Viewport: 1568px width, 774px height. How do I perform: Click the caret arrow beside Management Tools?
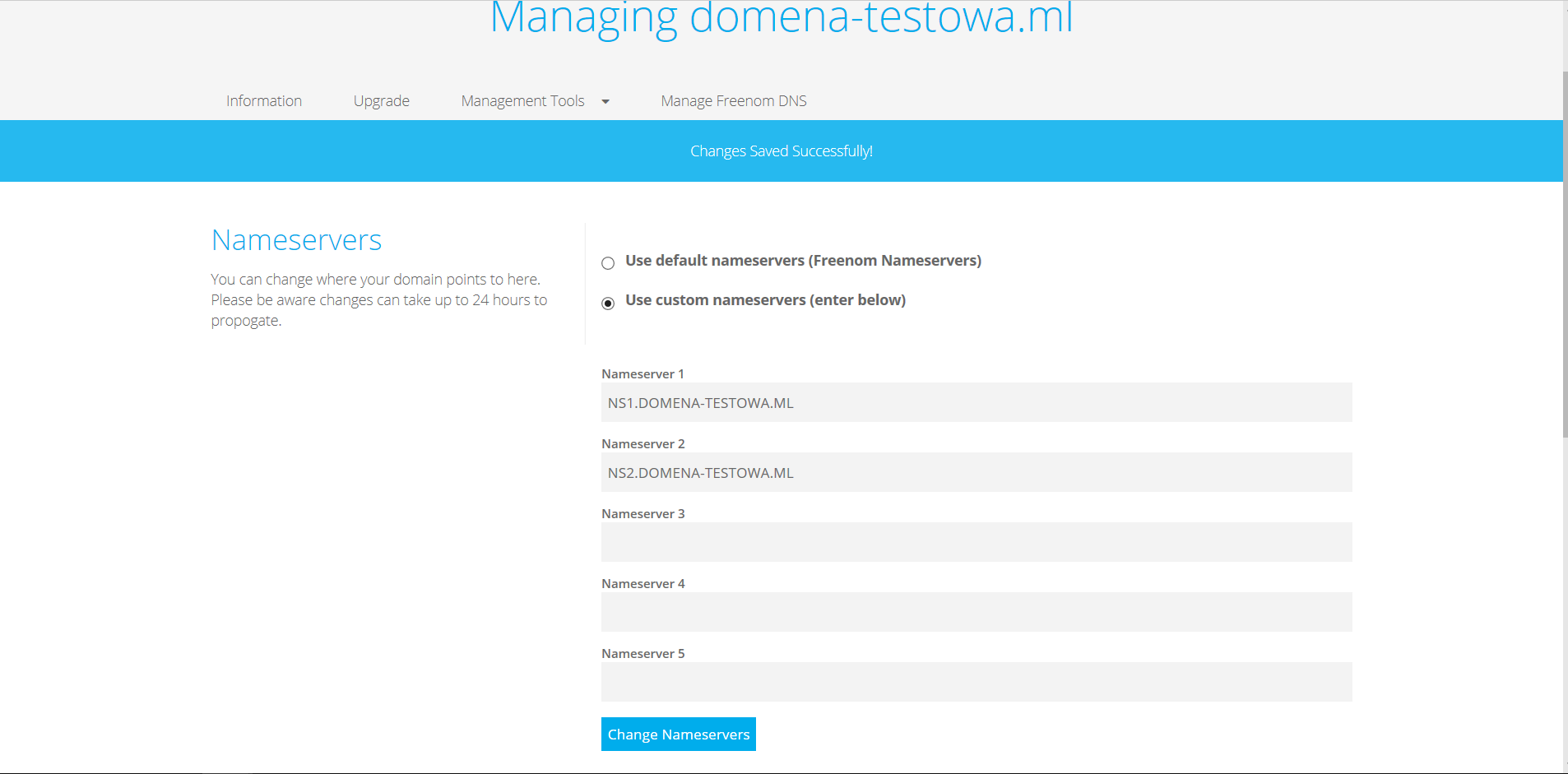[x=605, y=101]
